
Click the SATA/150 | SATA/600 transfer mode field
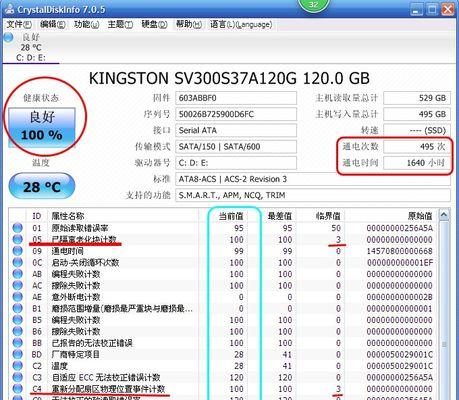[x=236, y=147]
